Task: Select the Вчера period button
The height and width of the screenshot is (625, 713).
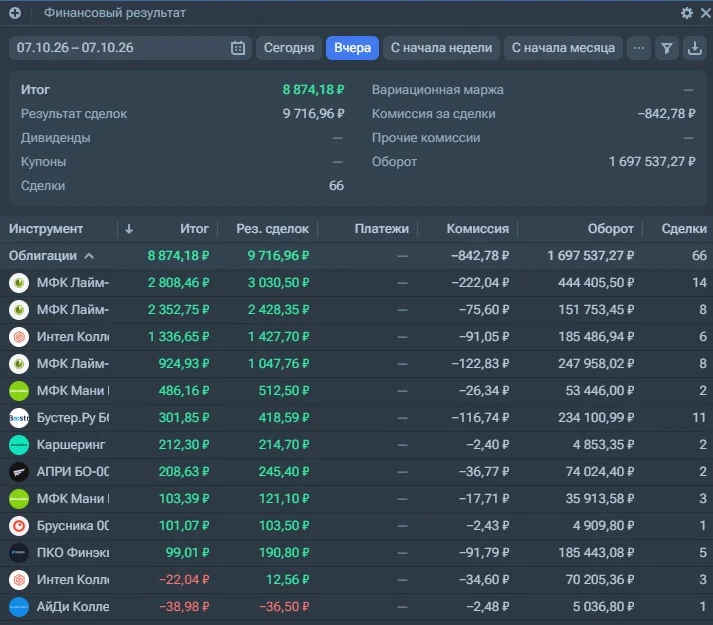Action: [352, 48]
